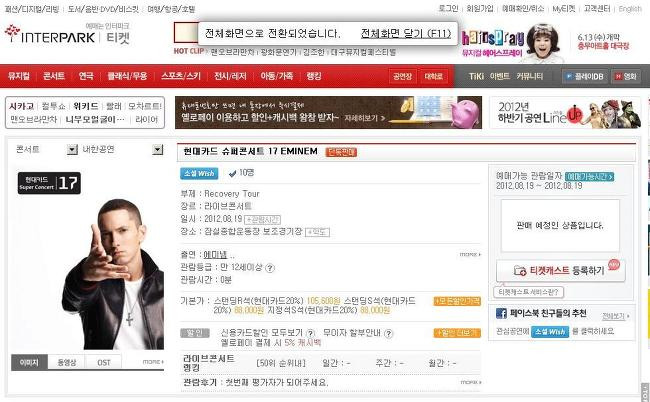Click the credit card discount help icon

pos(310,333)
